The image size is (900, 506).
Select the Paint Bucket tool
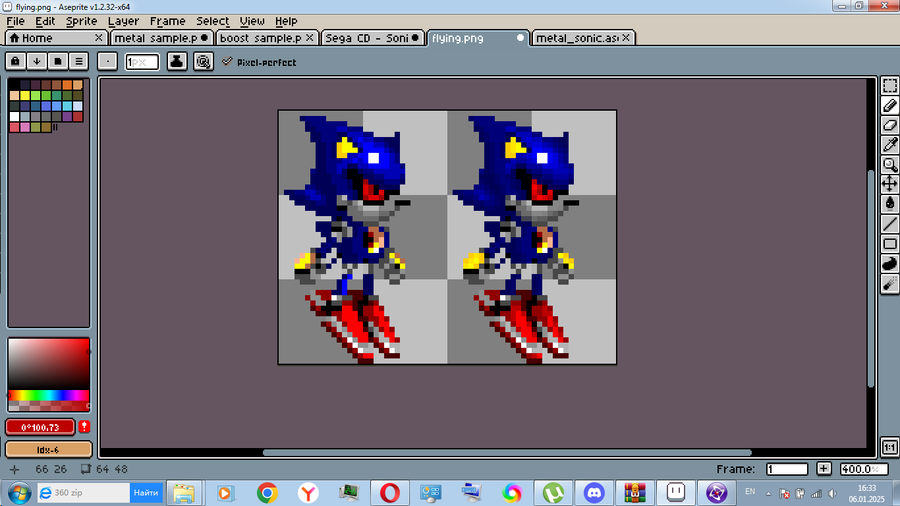coord(890,203)
